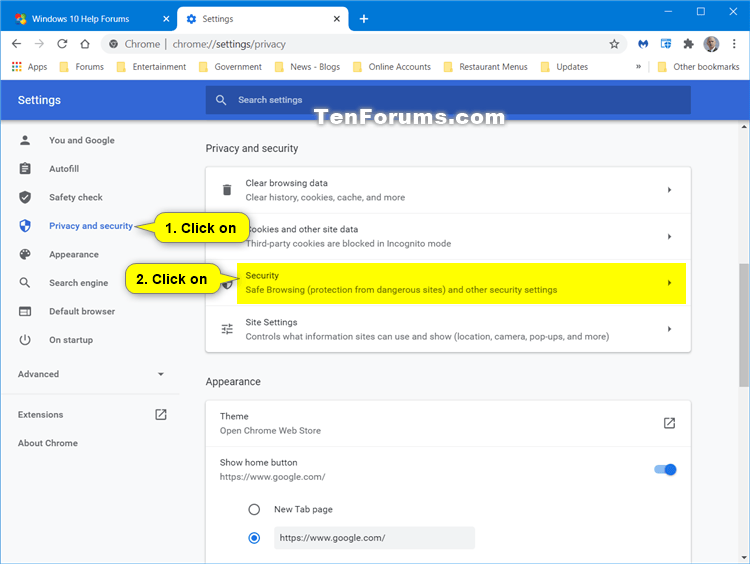Open Search engine settings section
Image resolution: width=750 pixels, height=564 pixels.
78,283
